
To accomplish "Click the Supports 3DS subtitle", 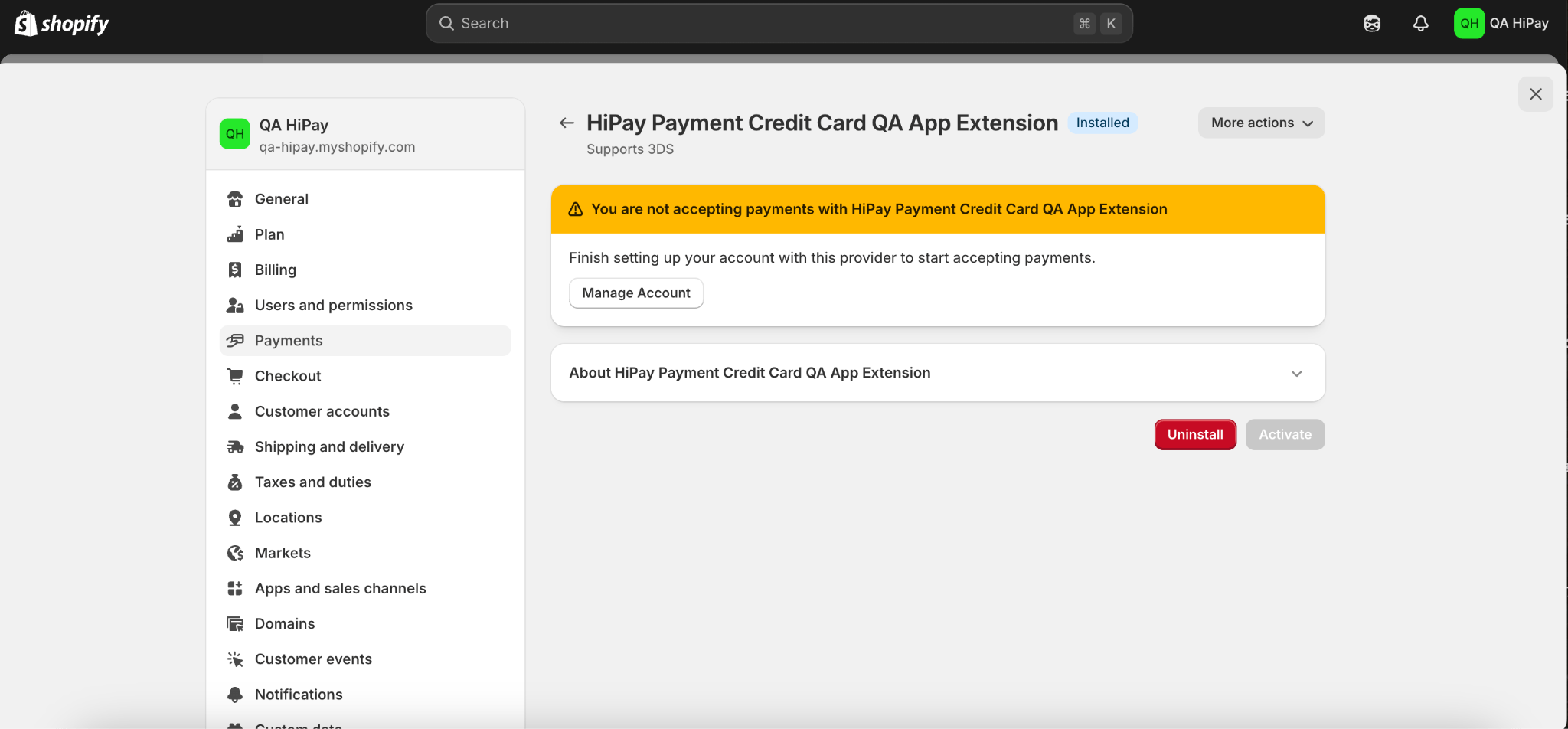I will (x=630, y=149).
